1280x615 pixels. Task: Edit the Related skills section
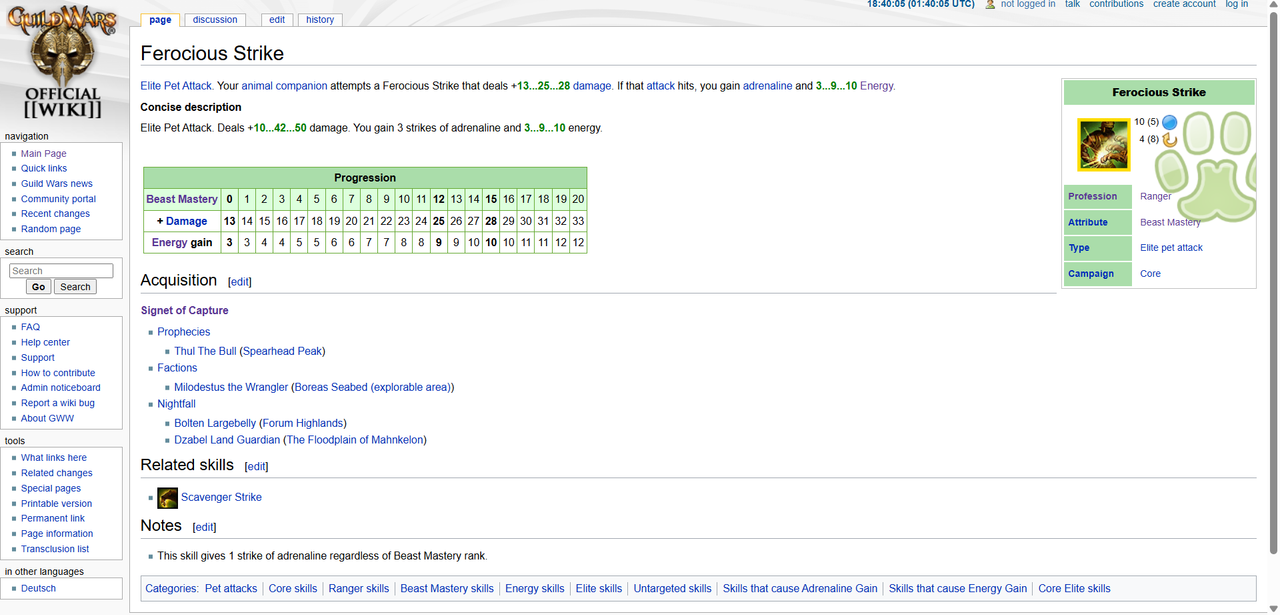tap(256, 467)
